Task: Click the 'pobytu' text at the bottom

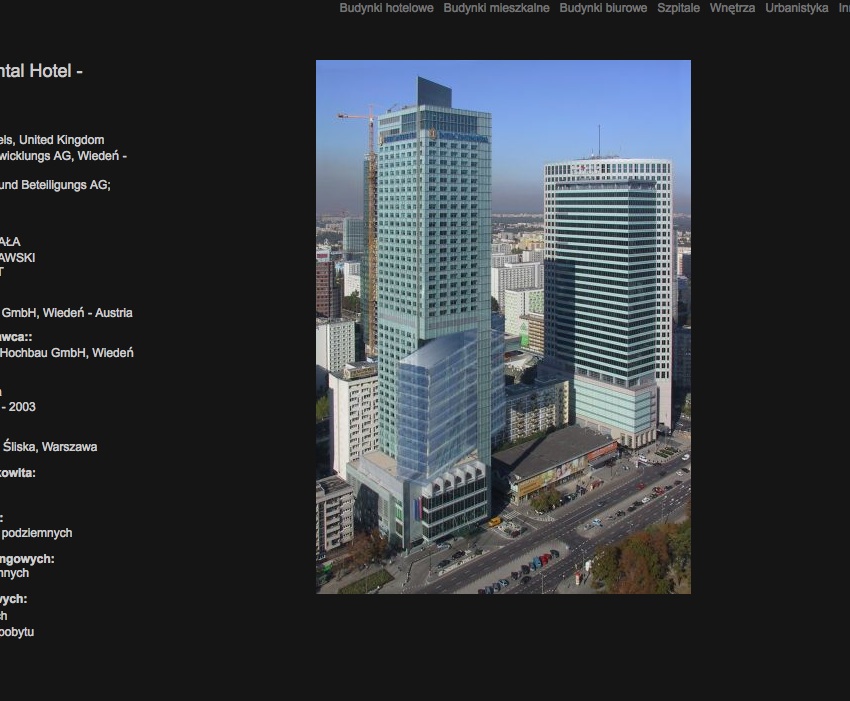Action: tap(17, 632)
